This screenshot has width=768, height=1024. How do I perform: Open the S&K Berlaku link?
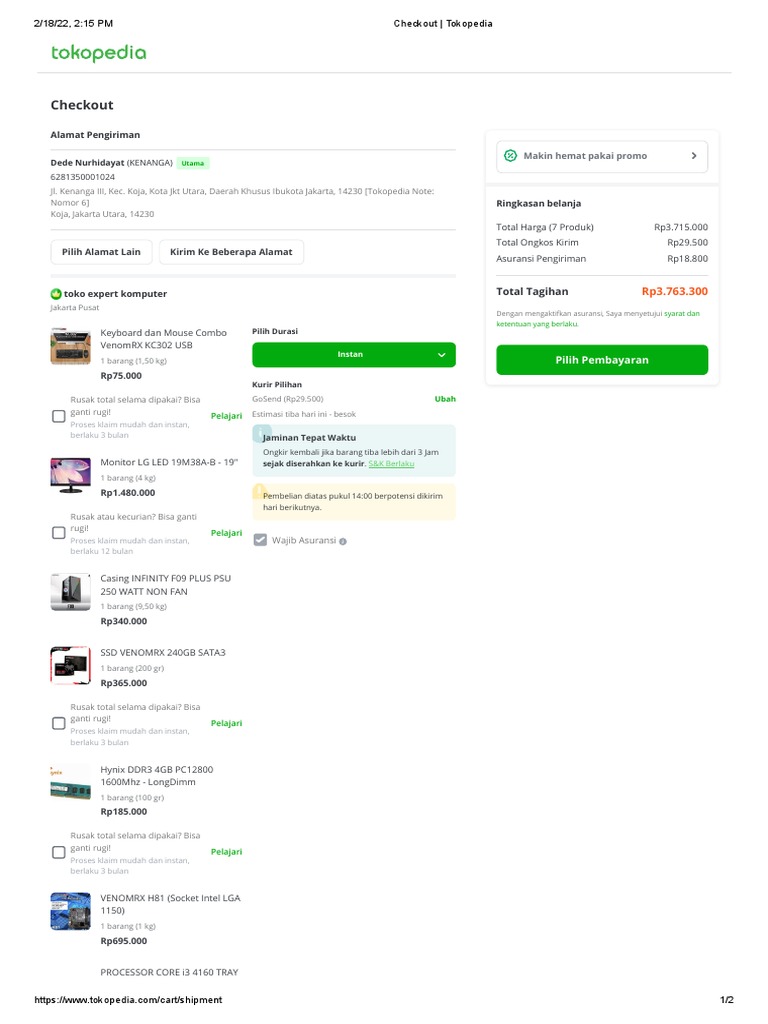pyautogui.click(x=391, y=464)
